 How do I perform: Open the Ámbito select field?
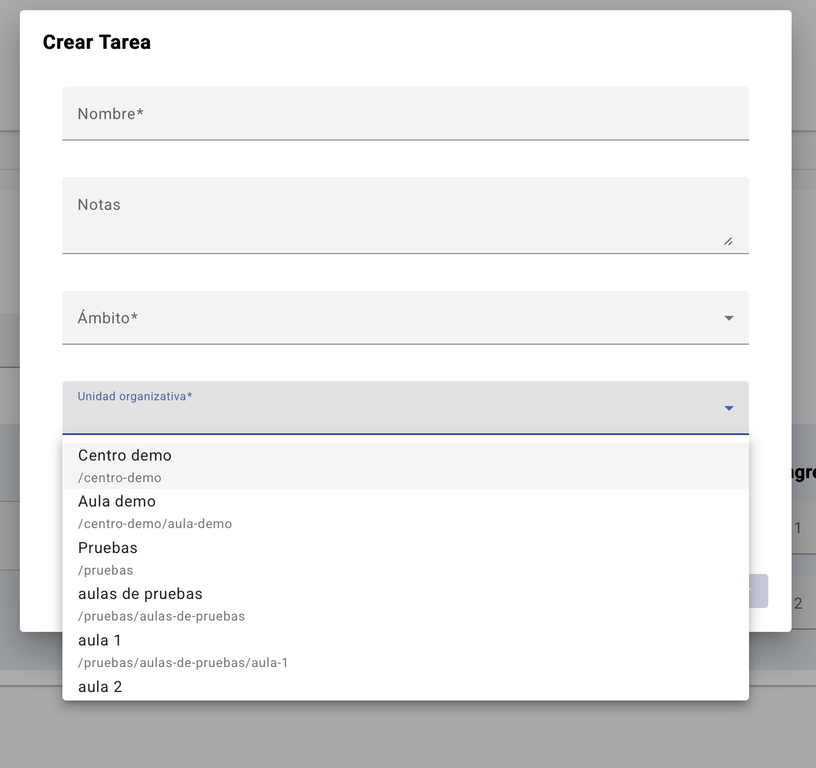405,317
